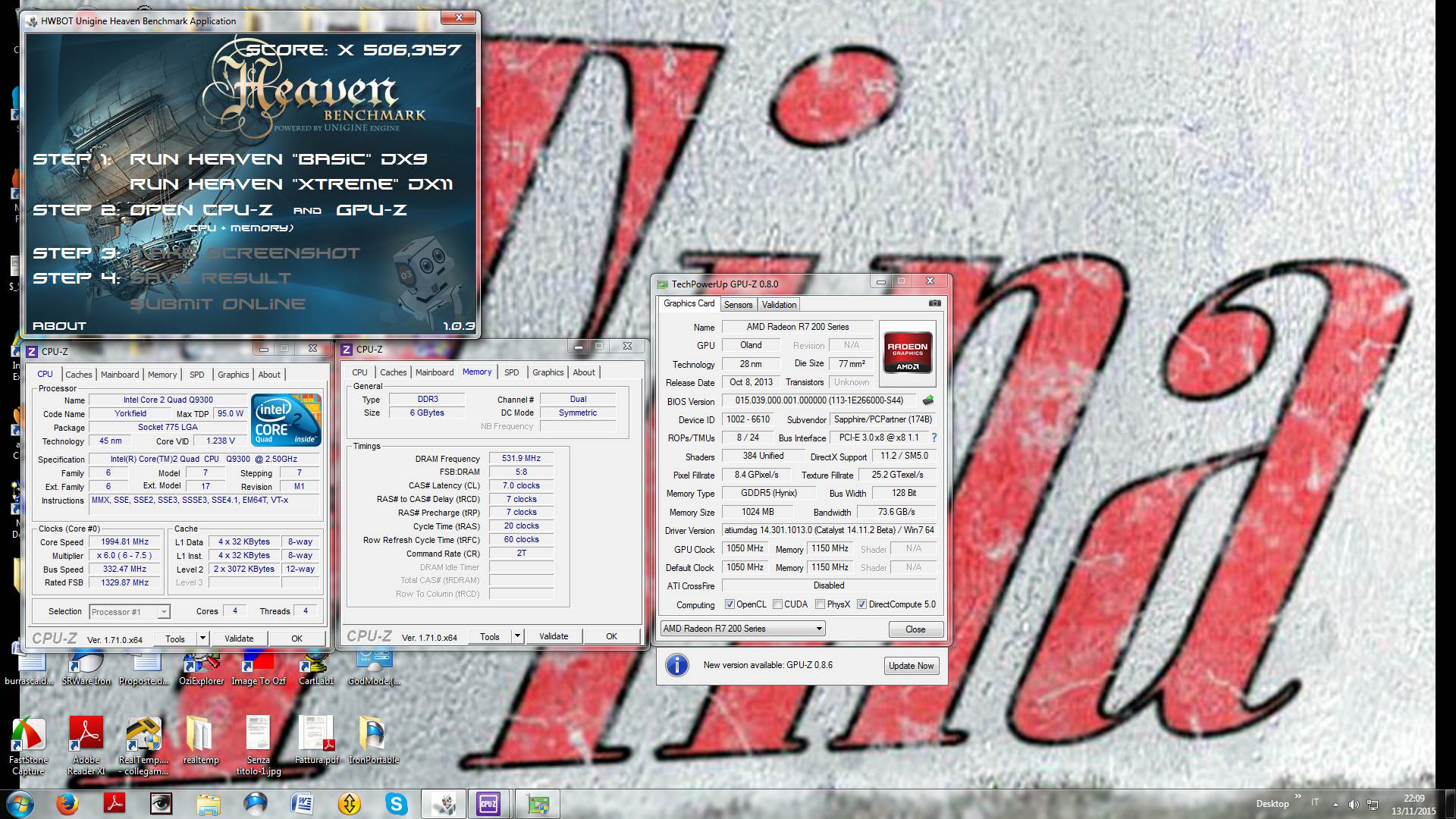This screenshot has width=1456, height=819.
Task: Open About tab in left CPU-Z window
Action: click(x=269, y=375)
